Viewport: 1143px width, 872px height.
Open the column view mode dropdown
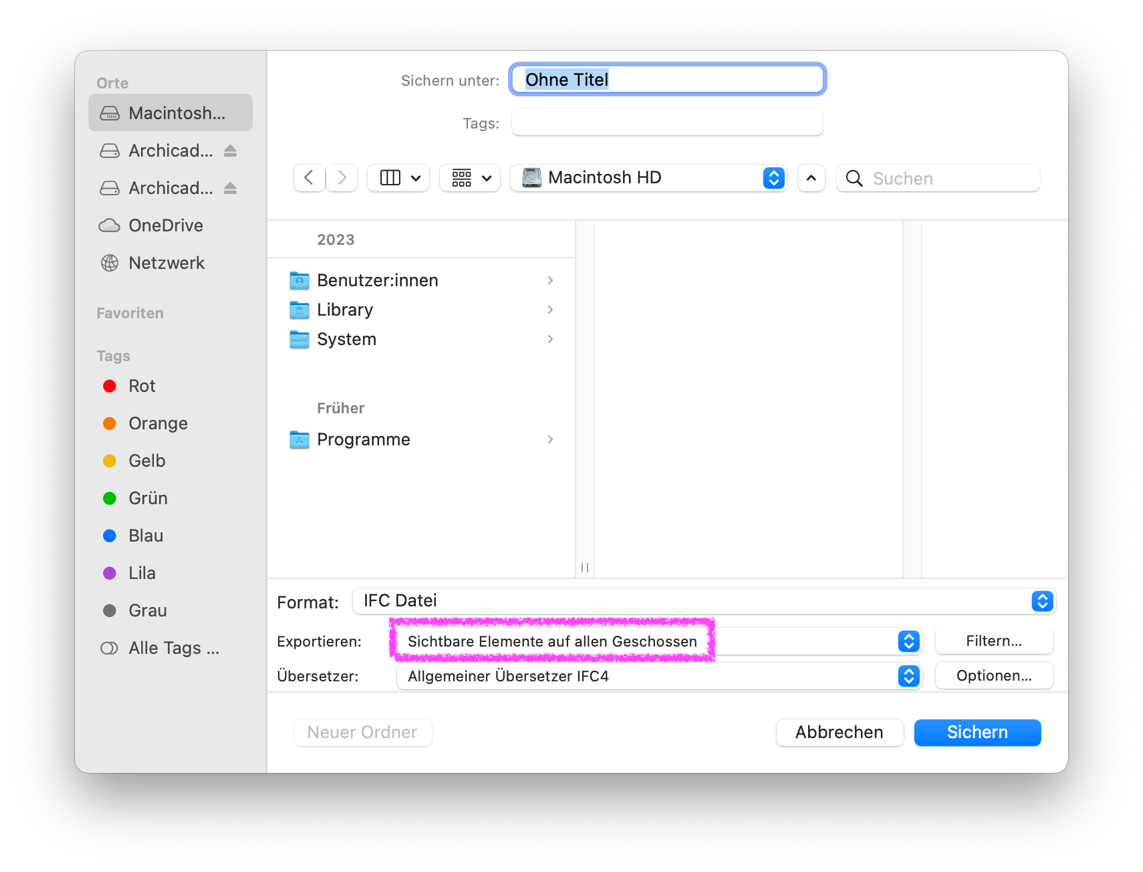399,178
